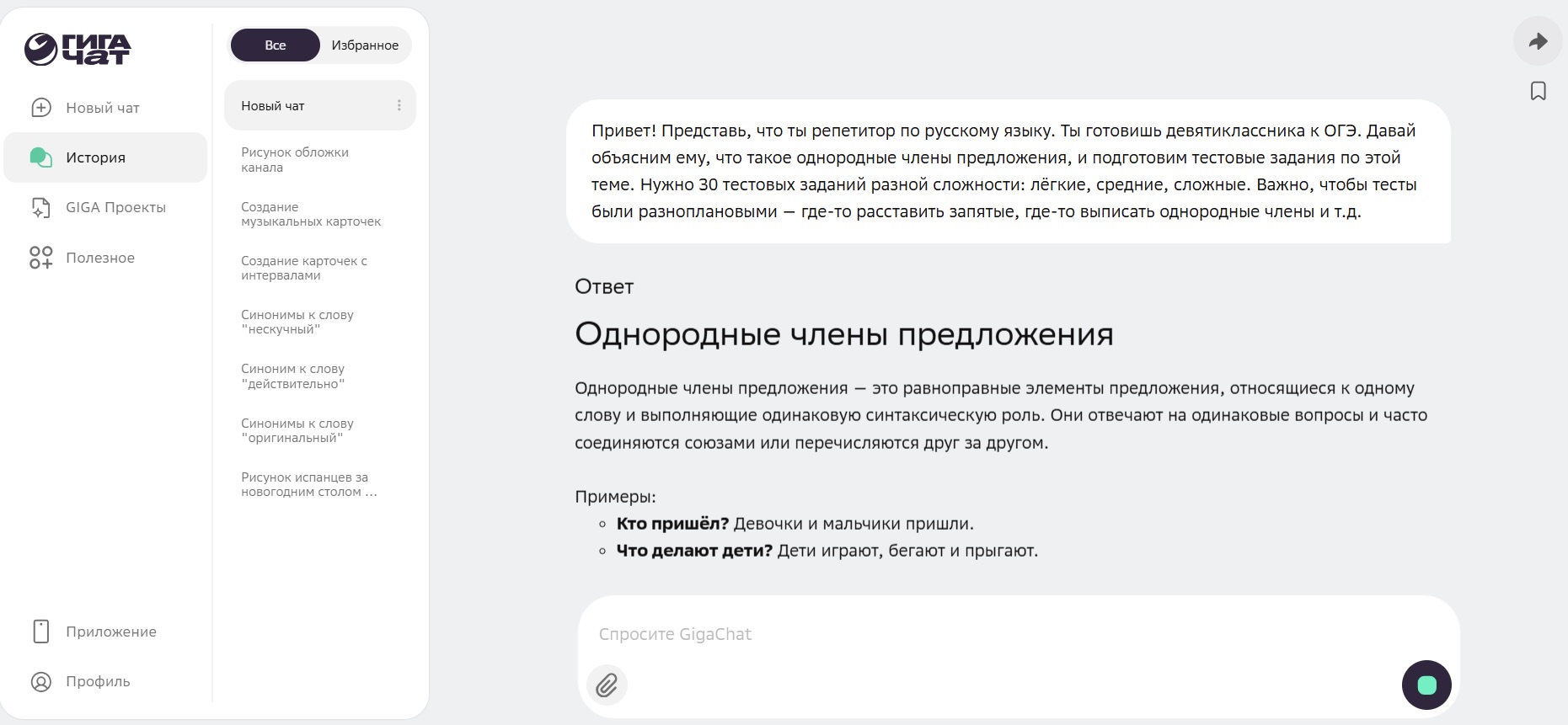Switch to the Все filter
The image size is (1568, 725).
(276, 45)
